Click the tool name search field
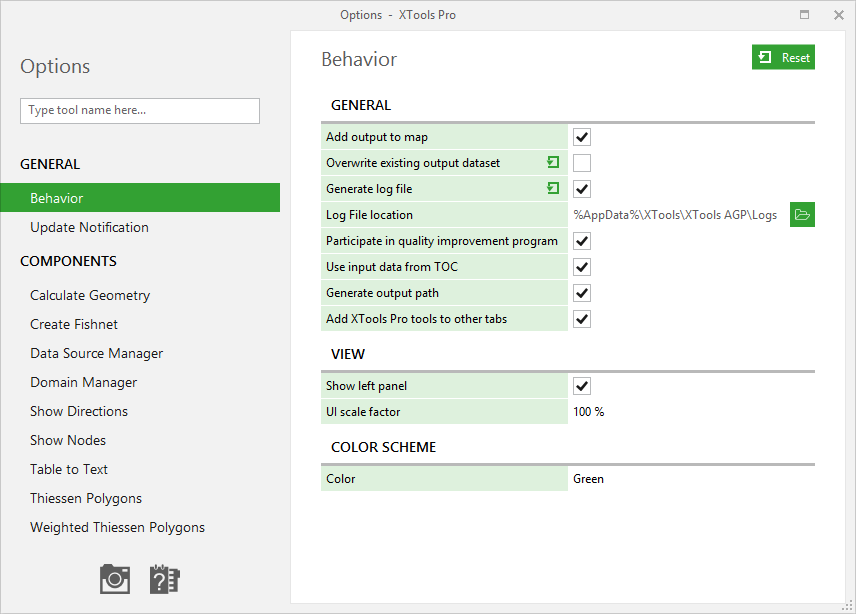Screen dimensions: 856x614 140,111
